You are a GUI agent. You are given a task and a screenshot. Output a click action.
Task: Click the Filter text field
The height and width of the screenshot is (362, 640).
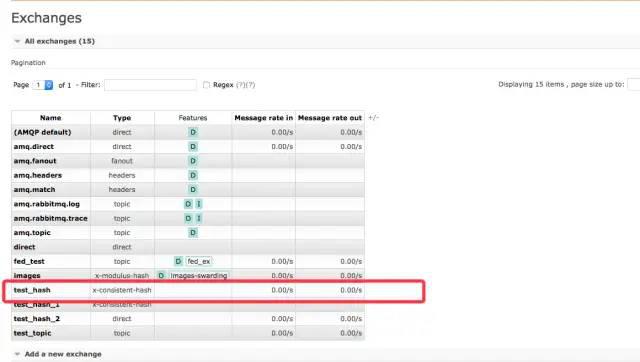click(x=150, y=85)
